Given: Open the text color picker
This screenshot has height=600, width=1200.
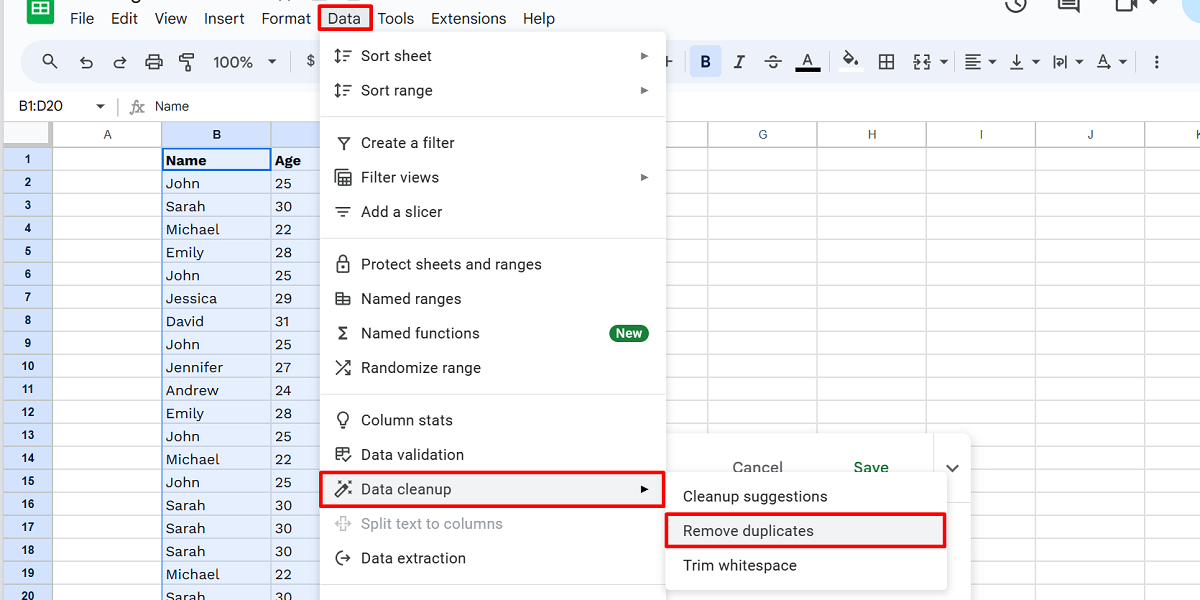Looking at the screenshot, I should click(807, 61).
